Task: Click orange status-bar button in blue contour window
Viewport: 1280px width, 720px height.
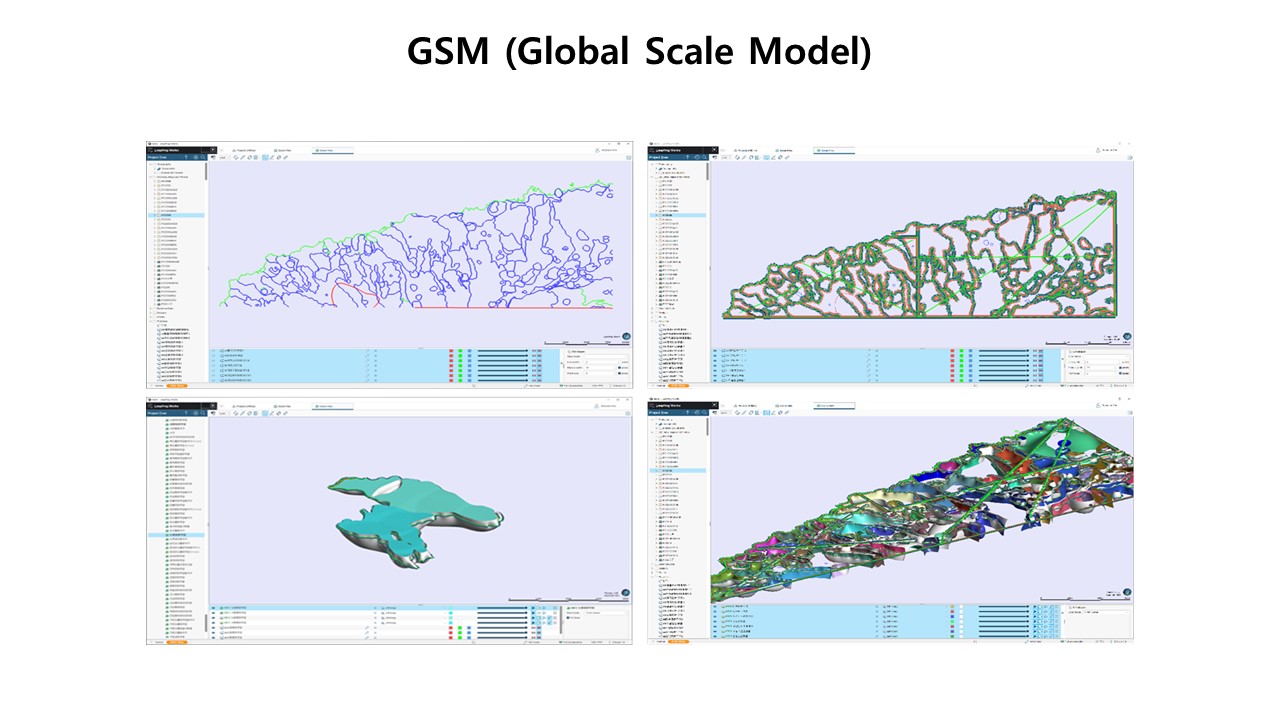Action: pos(177,386)
